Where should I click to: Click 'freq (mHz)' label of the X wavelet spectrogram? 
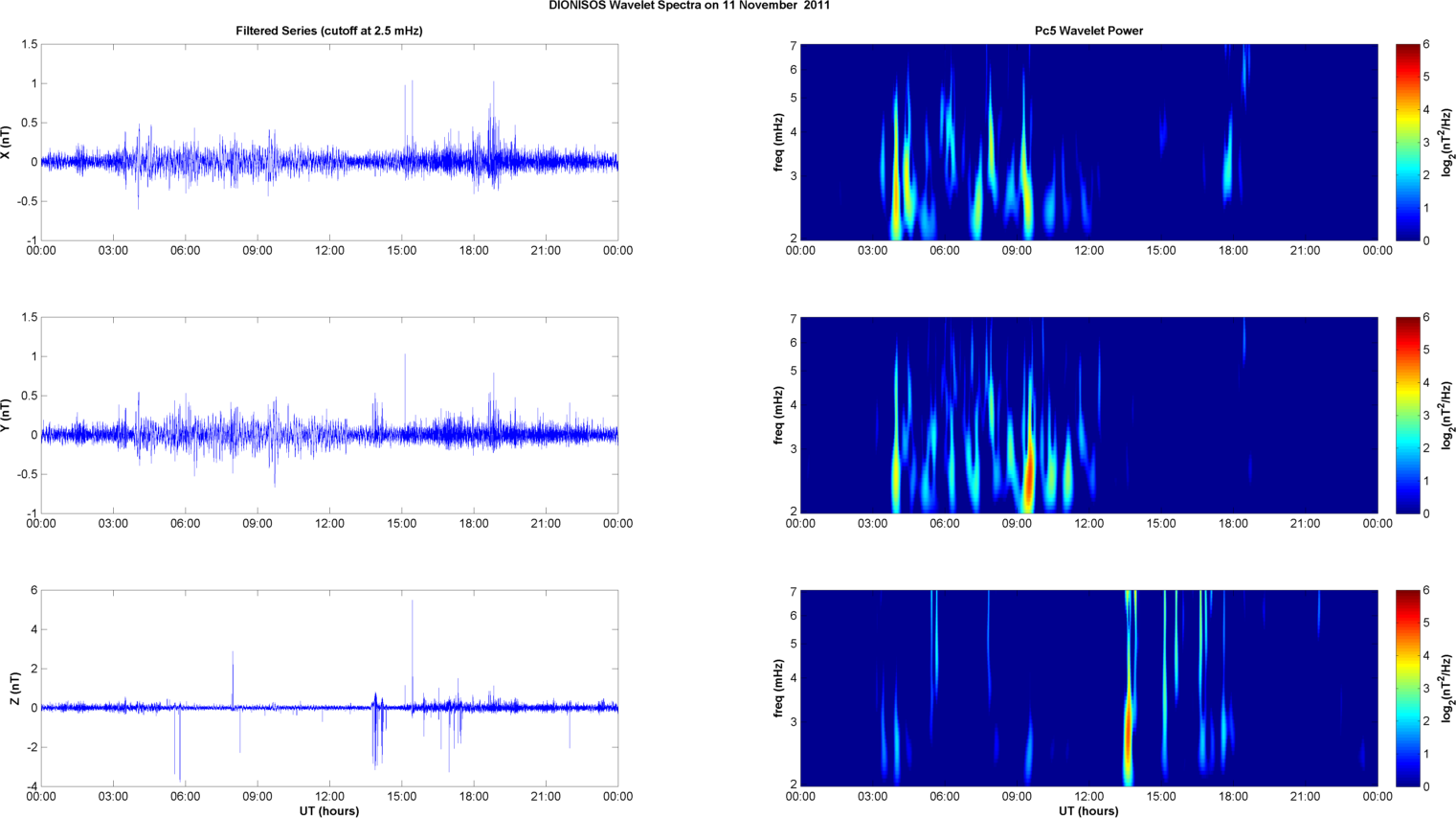(779, 143)
